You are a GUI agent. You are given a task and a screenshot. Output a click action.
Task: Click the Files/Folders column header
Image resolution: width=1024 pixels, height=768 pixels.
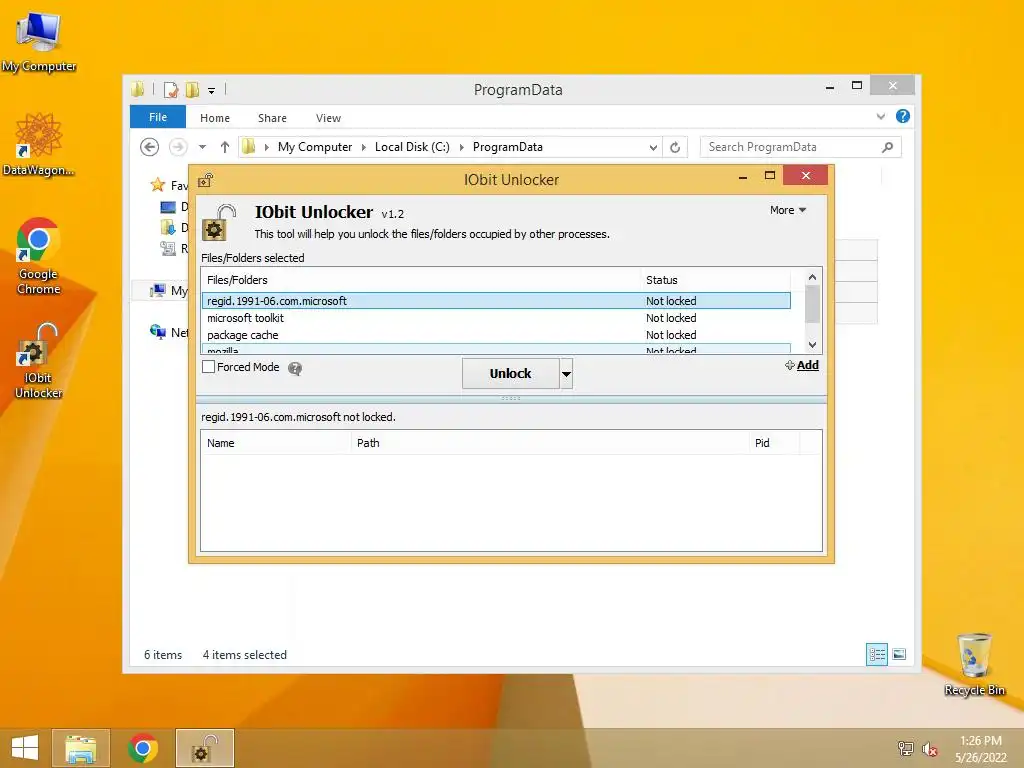pos(421,280)
